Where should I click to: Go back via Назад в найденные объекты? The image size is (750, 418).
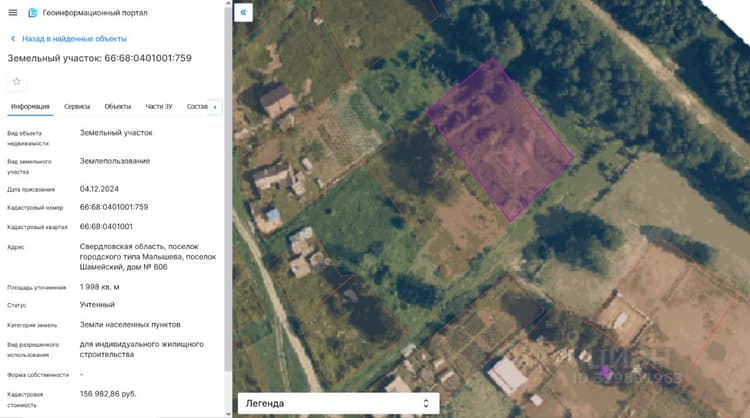(x=74, y=39)
